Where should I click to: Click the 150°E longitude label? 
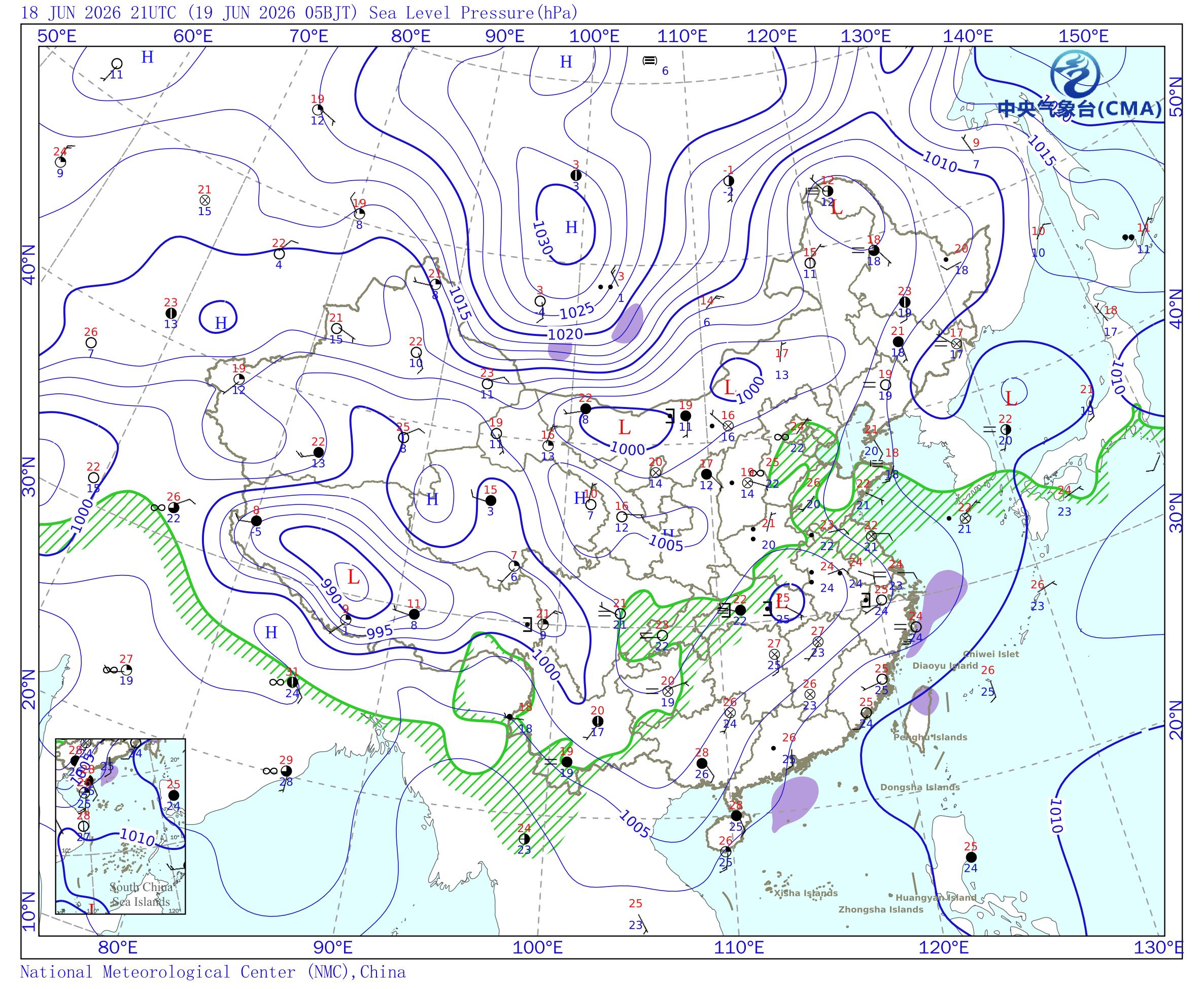point(1083,37)
